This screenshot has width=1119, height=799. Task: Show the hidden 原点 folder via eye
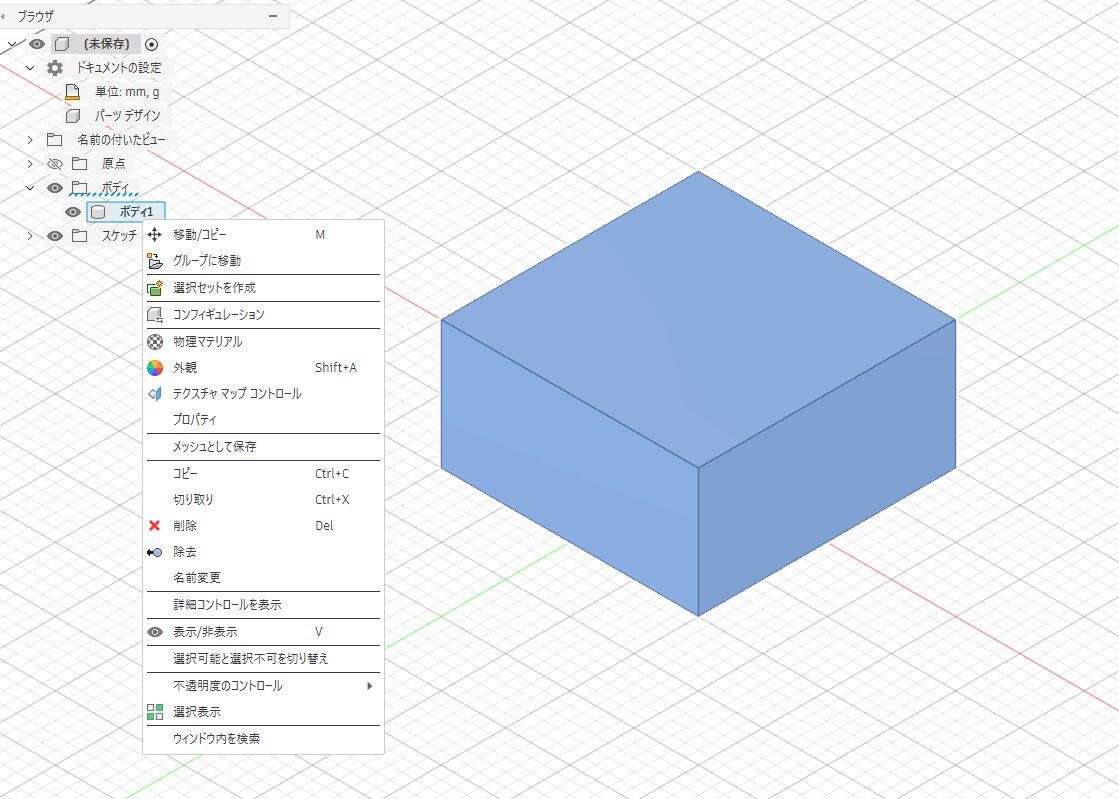pos(55,164)
